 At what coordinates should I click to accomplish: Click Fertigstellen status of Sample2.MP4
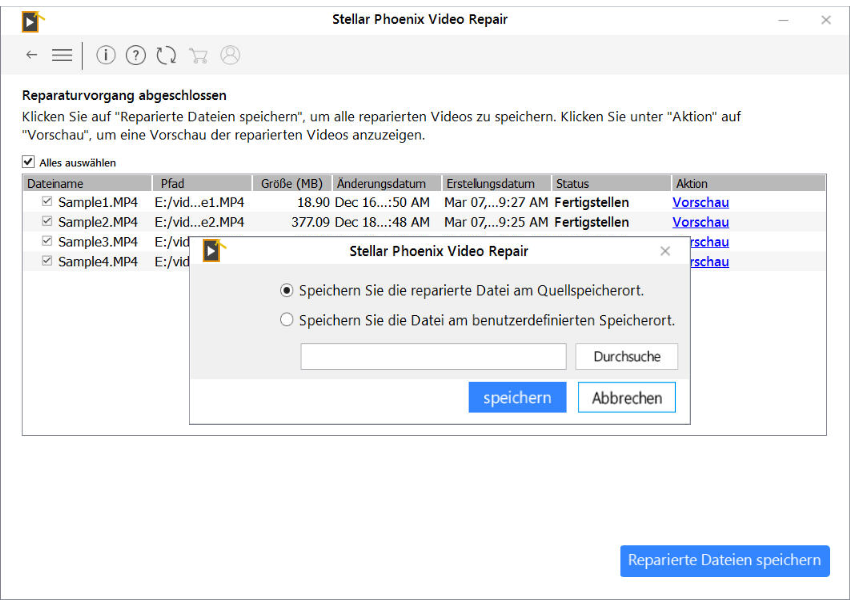click(x=591, y=222)
